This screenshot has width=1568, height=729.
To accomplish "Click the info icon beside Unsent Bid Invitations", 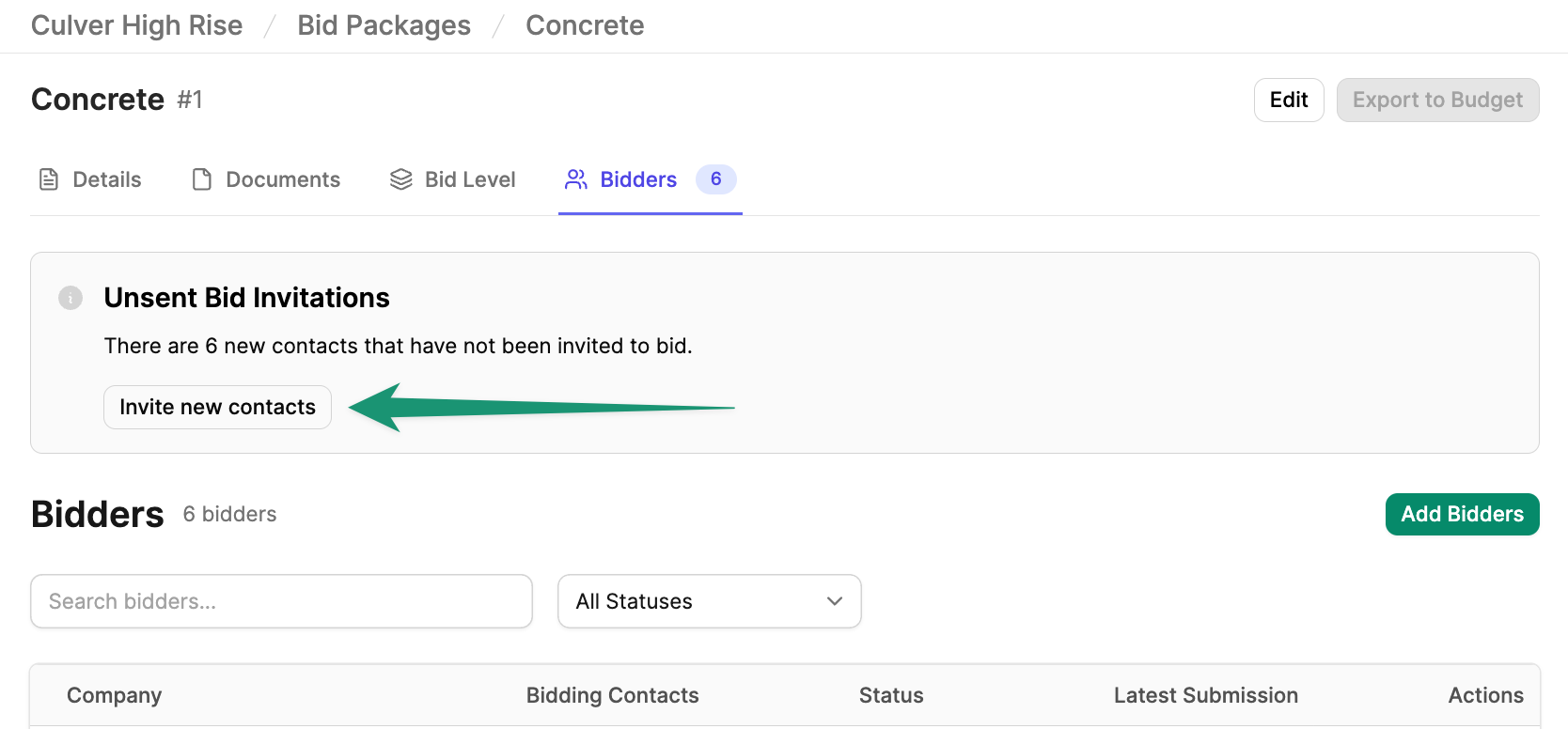I will (71, 298).
